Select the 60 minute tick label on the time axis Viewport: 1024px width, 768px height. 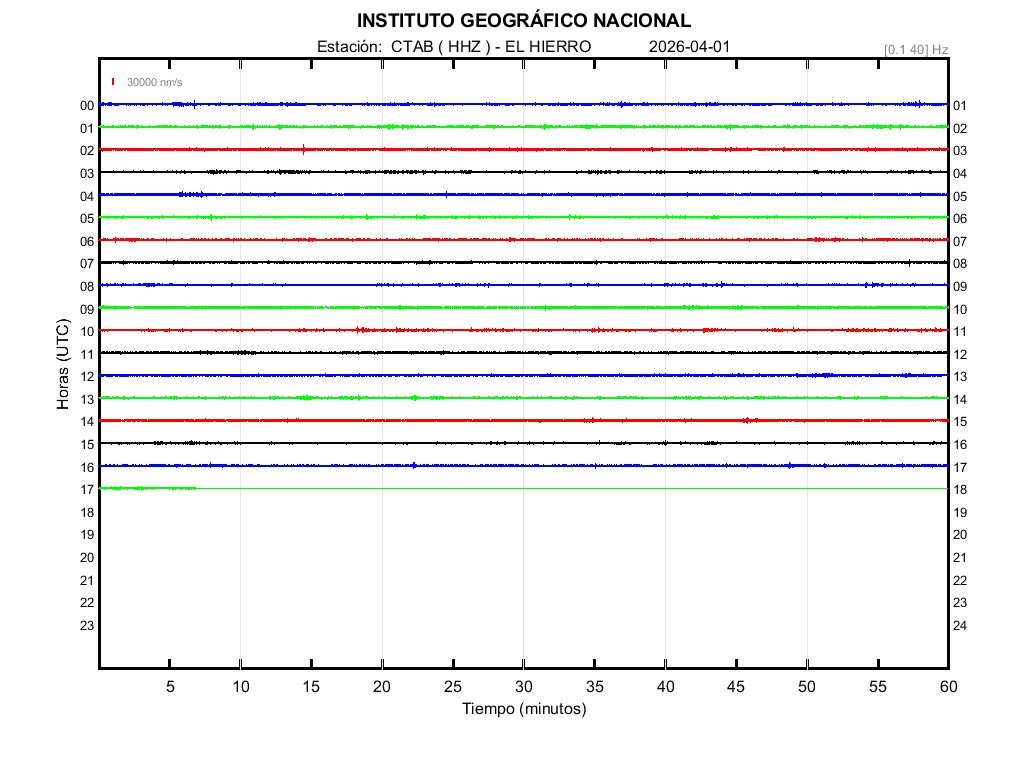pos(948,687)
